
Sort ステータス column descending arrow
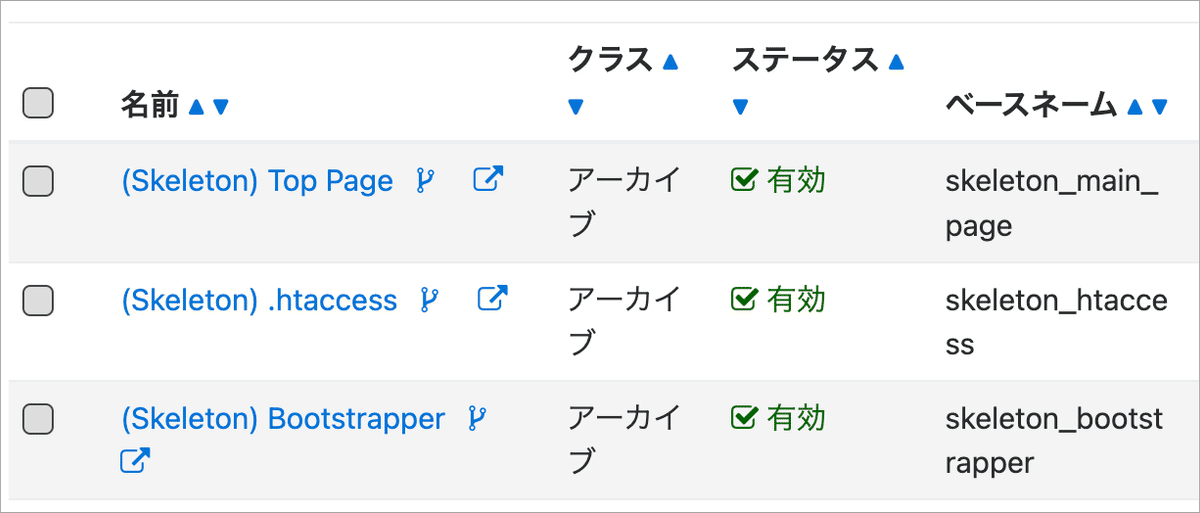[x=740, y=107]
